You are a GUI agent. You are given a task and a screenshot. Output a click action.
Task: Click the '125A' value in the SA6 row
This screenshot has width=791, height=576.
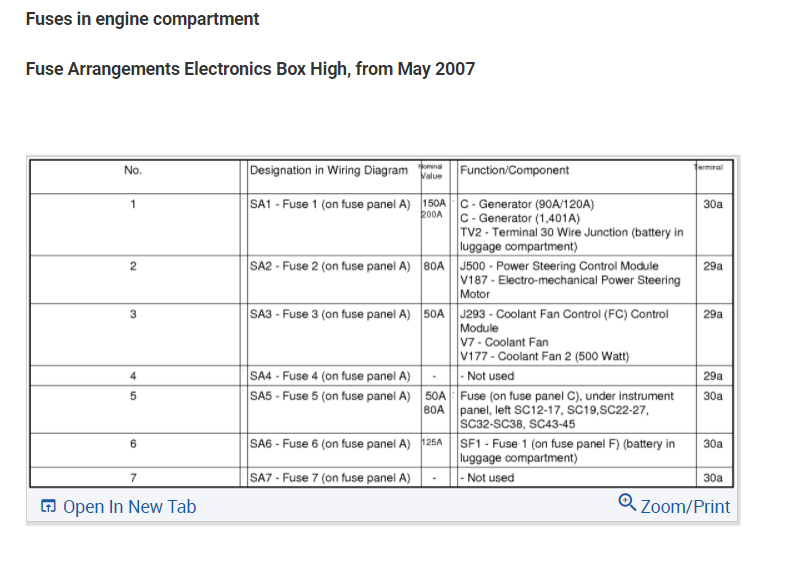(432, 442)
